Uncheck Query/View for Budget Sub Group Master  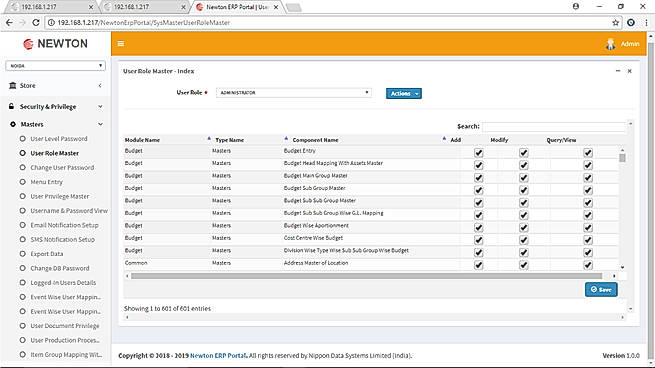coord(588,190)
